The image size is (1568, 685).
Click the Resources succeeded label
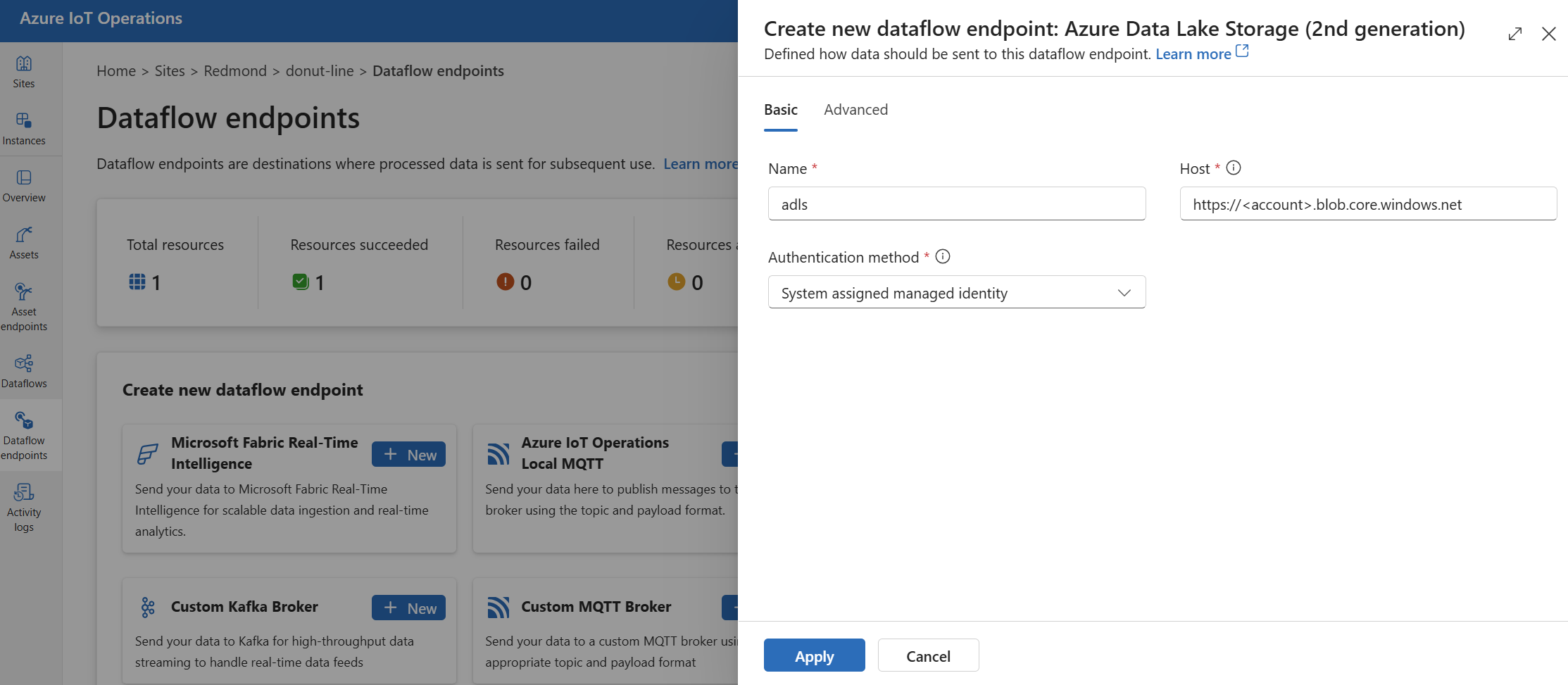coord(359,244)
